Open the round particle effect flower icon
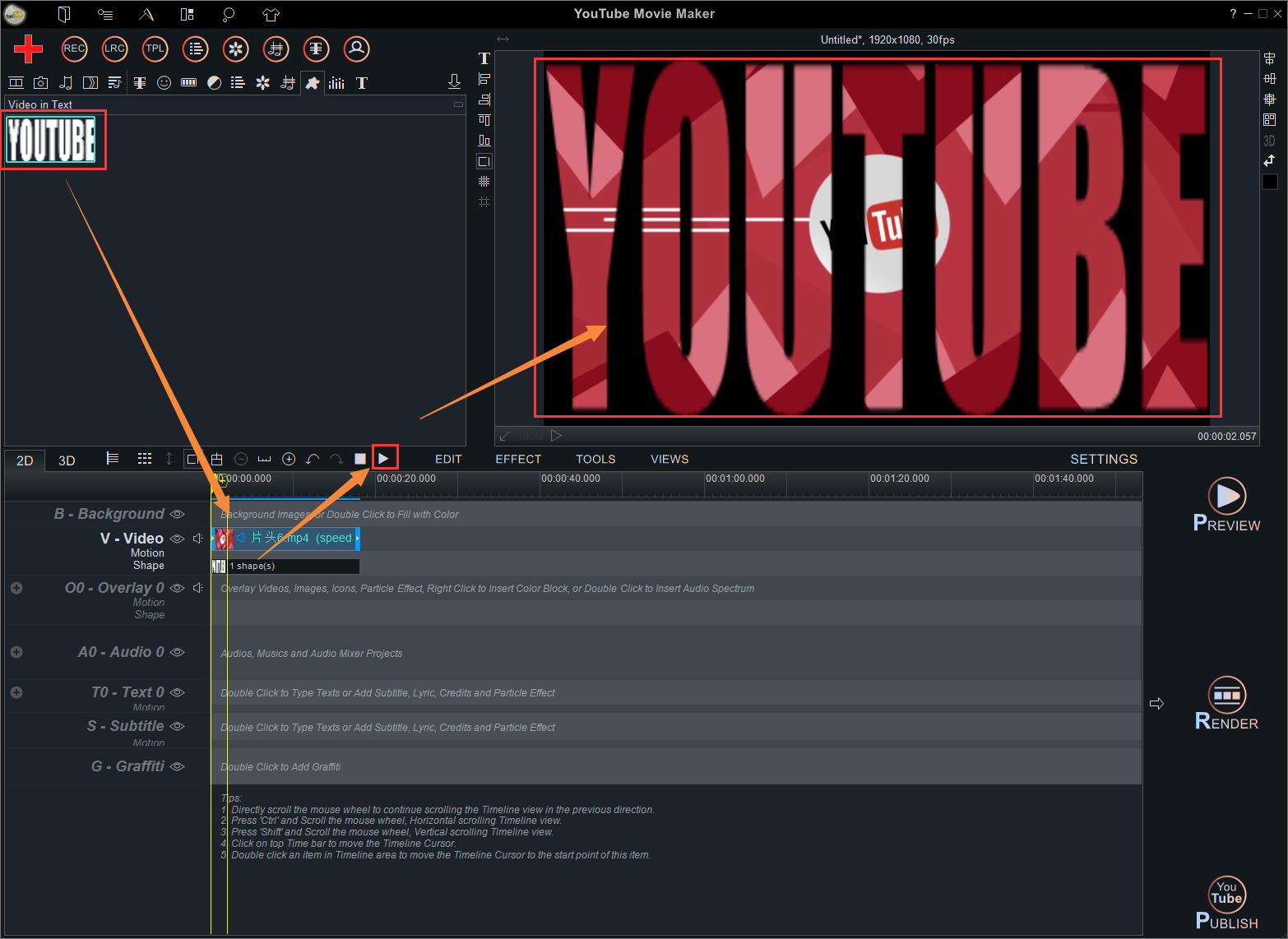 click(x=236, y=49)
